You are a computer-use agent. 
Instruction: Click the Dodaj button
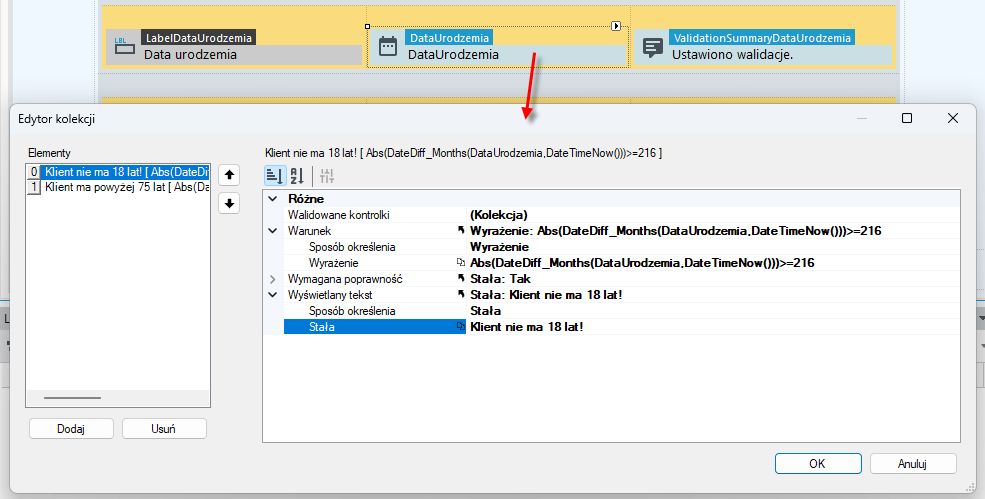[71, 429]
